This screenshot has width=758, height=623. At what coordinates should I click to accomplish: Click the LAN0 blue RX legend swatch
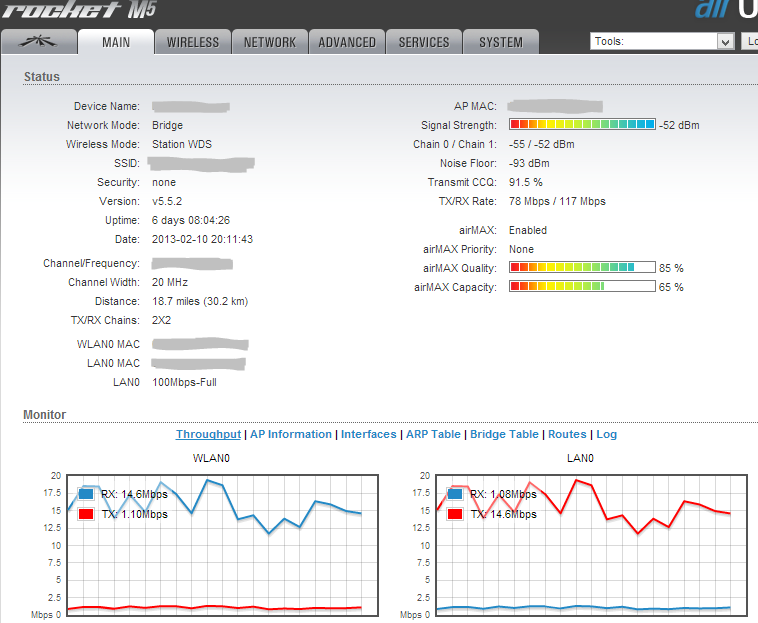[455, 494]
